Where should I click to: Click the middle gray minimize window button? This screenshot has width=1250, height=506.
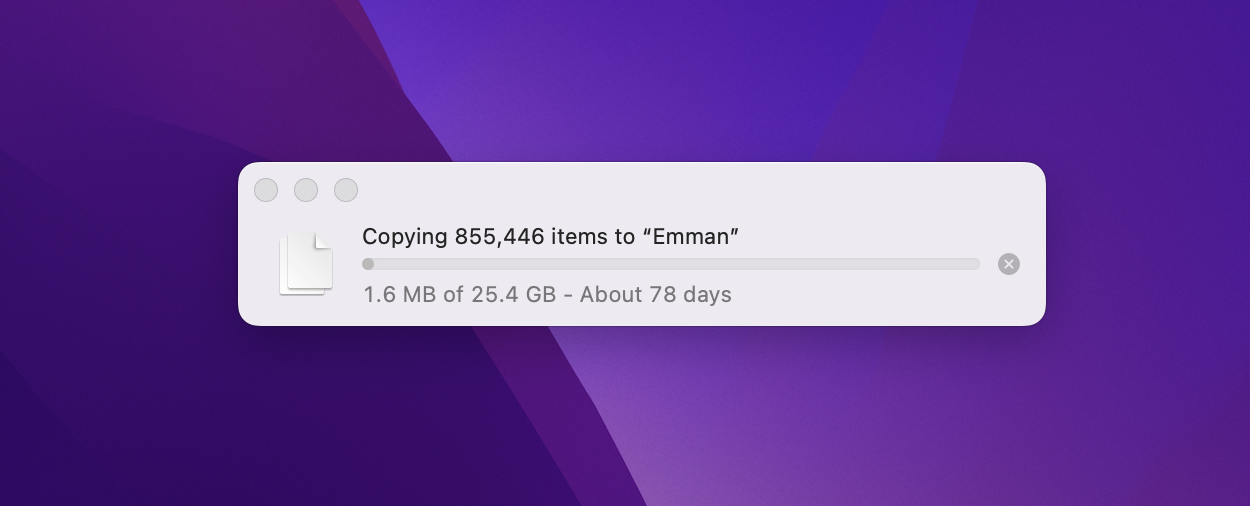coord(306,190)
